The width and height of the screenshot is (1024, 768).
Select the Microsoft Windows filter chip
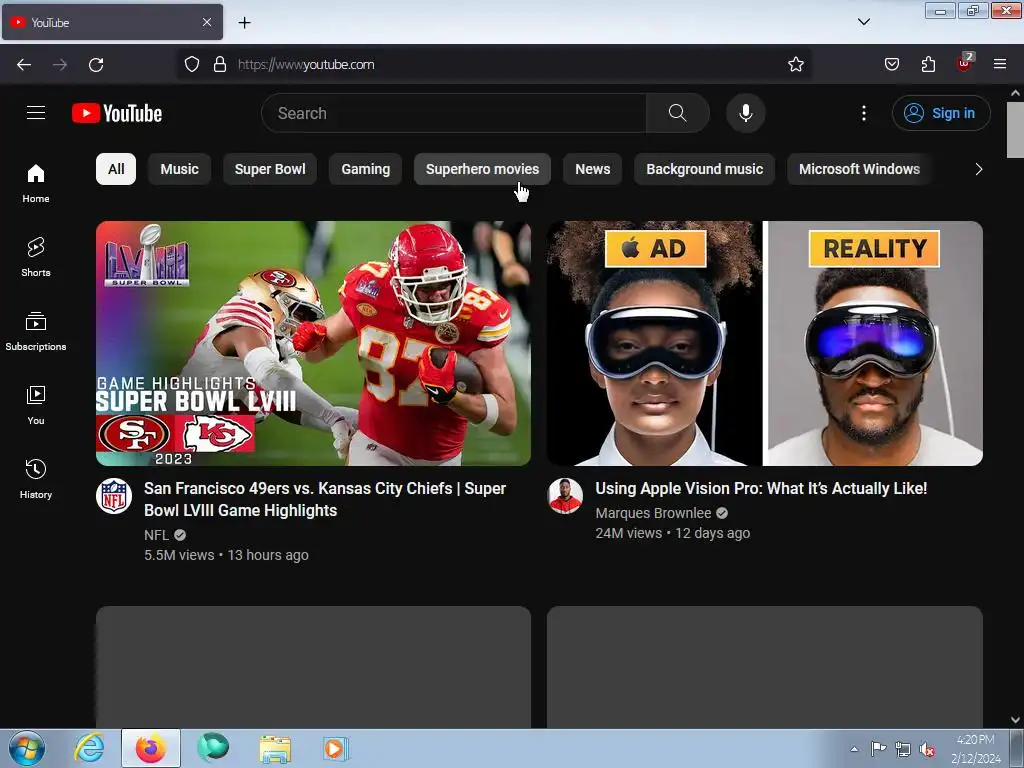pyautogui.click(x=859, y=169)
